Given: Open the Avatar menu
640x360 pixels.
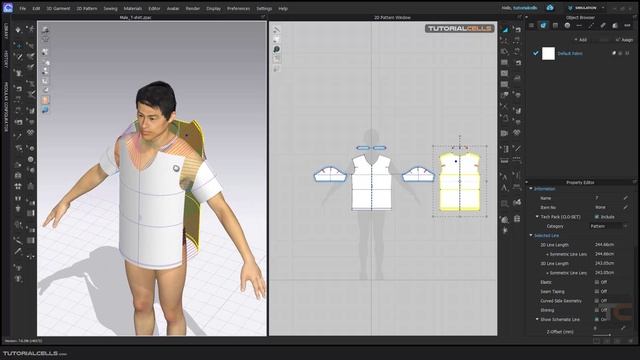Looking at the screenshot, I should (x=173, y=8).
